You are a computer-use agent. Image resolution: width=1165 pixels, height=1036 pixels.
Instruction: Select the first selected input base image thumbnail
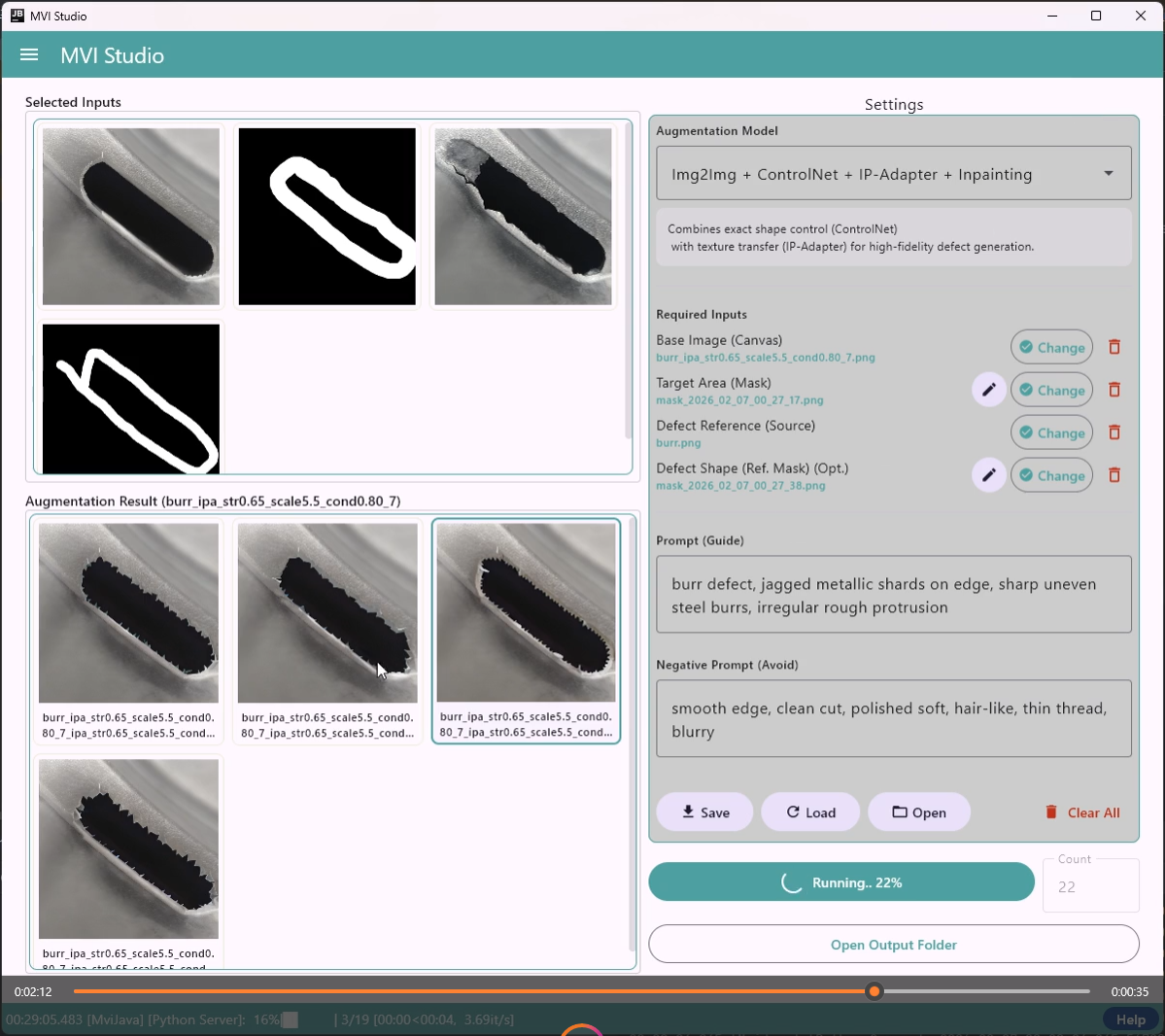[x=131, y=217]
